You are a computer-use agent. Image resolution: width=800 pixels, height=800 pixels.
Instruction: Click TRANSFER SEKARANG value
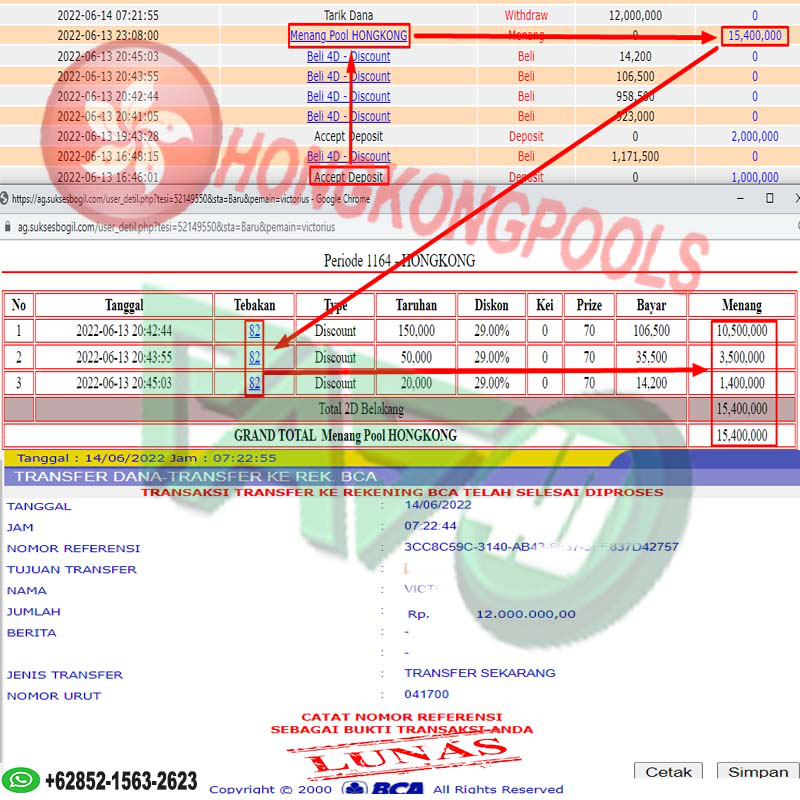pos(480,673)
